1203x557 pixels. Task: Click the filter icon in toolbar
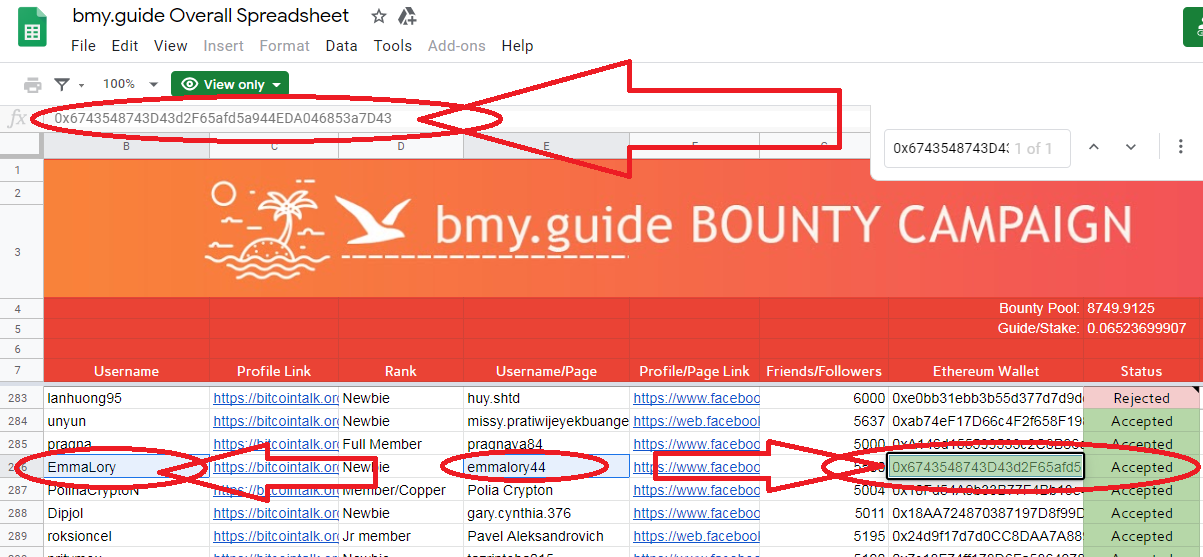tap(62, 85)
